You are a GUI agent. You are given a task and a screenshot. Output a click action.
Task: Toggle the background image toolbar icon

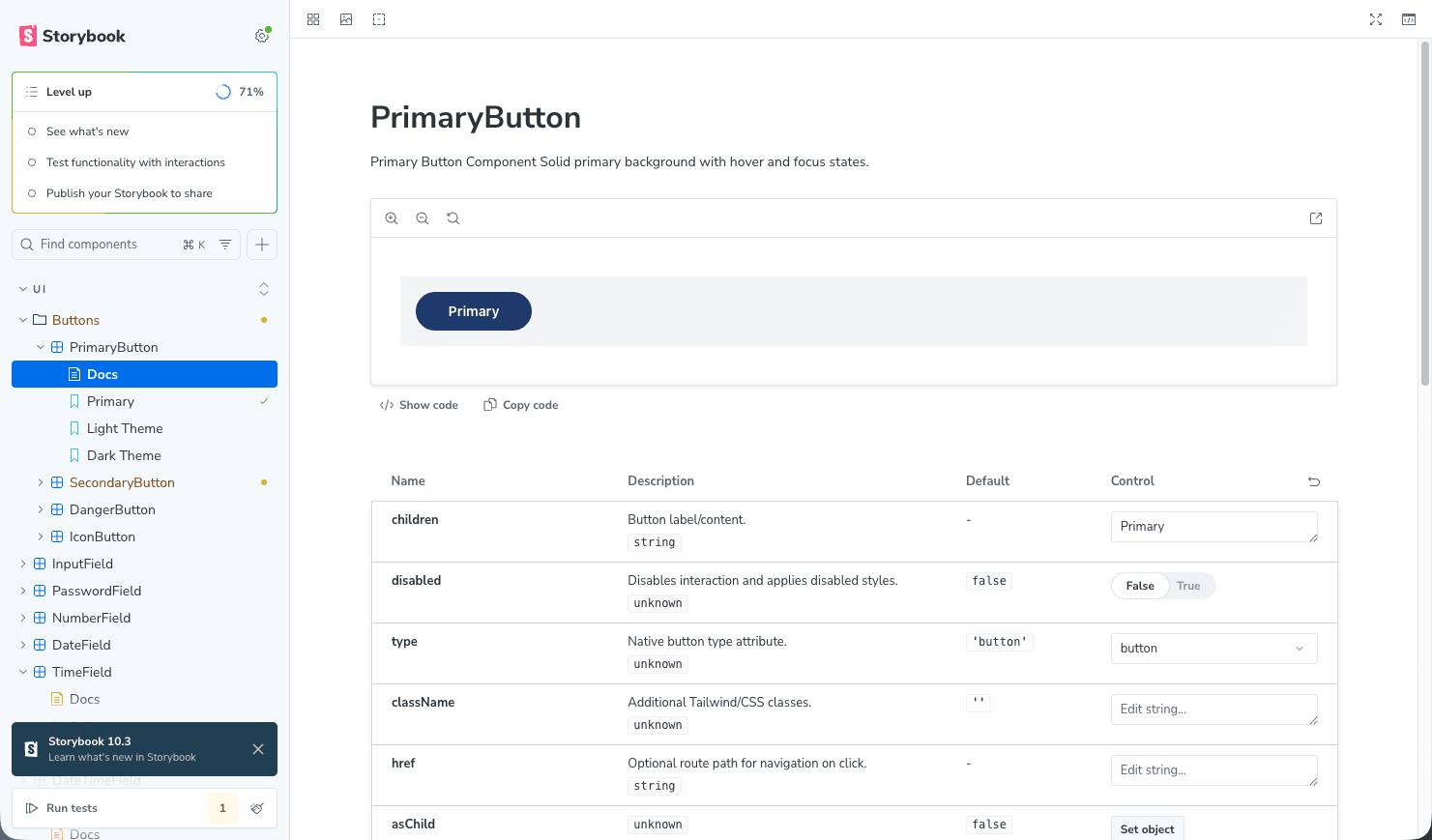point(346,19)
